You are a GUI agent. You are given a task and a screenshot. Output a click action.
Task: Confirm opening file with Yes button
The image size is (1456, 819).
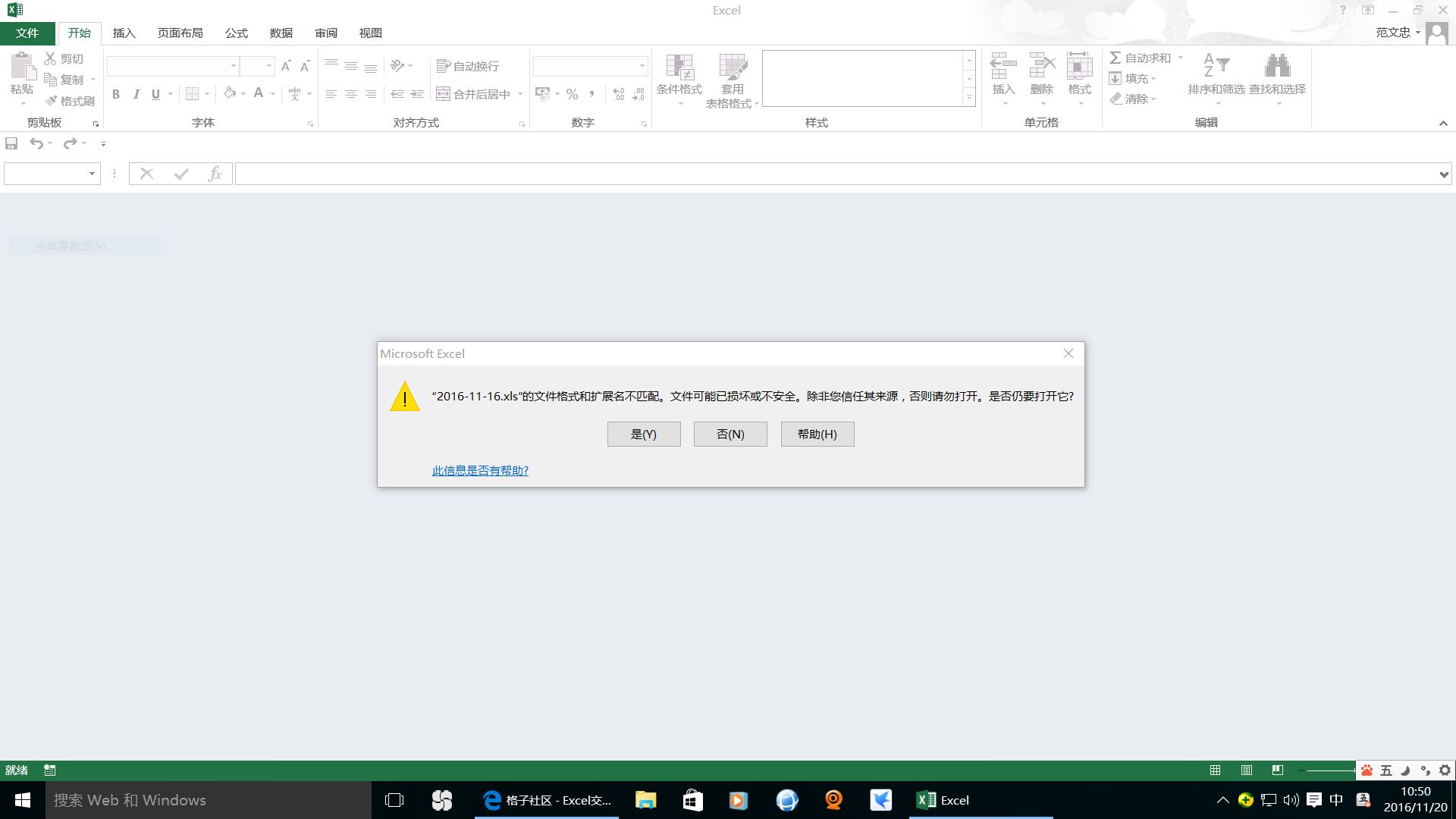click(x=643, y=434)
